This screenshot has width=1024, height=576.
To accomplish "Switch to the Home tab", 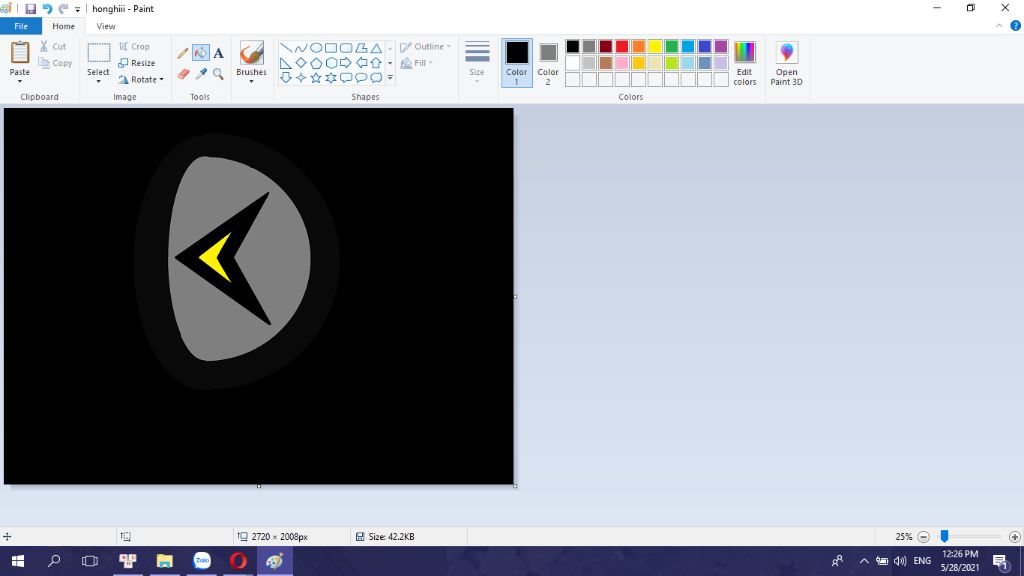I will pyautogui.click(x=63, y=26).
